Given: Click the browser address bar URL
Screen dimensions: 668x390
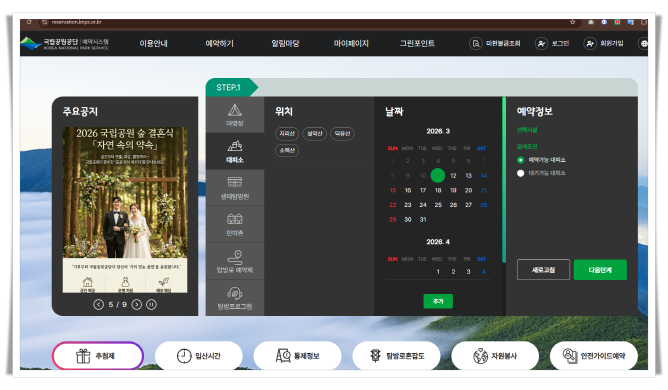Looking at the screenshot, I should click(x=77, y=22).
